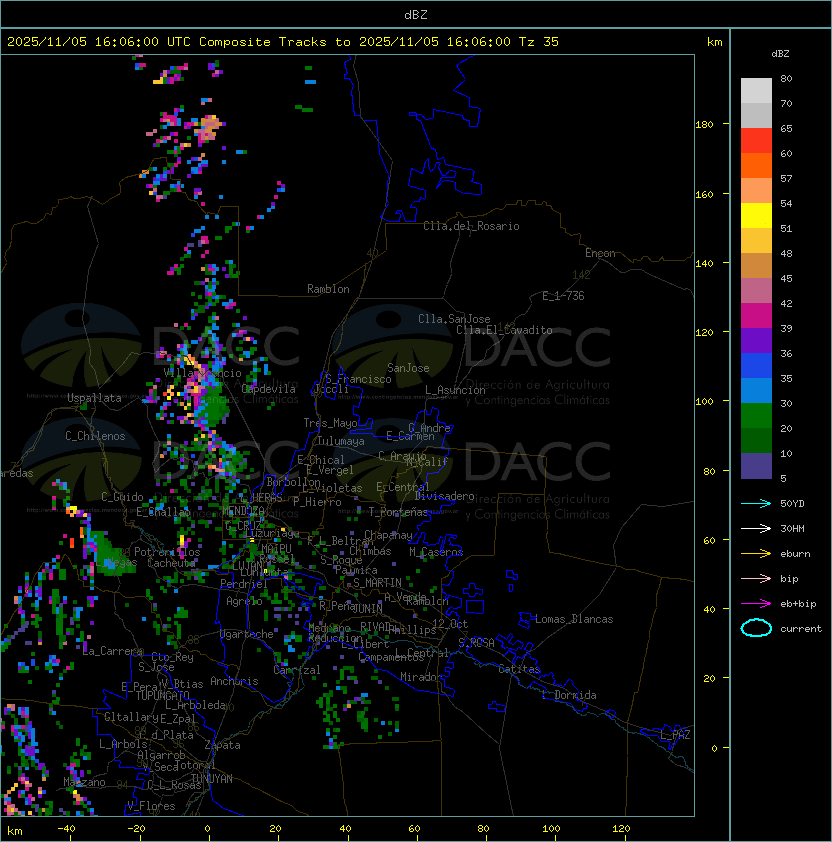Click the first '2025/11/05 16:06:00' timestamp in header

pos(83,42)
